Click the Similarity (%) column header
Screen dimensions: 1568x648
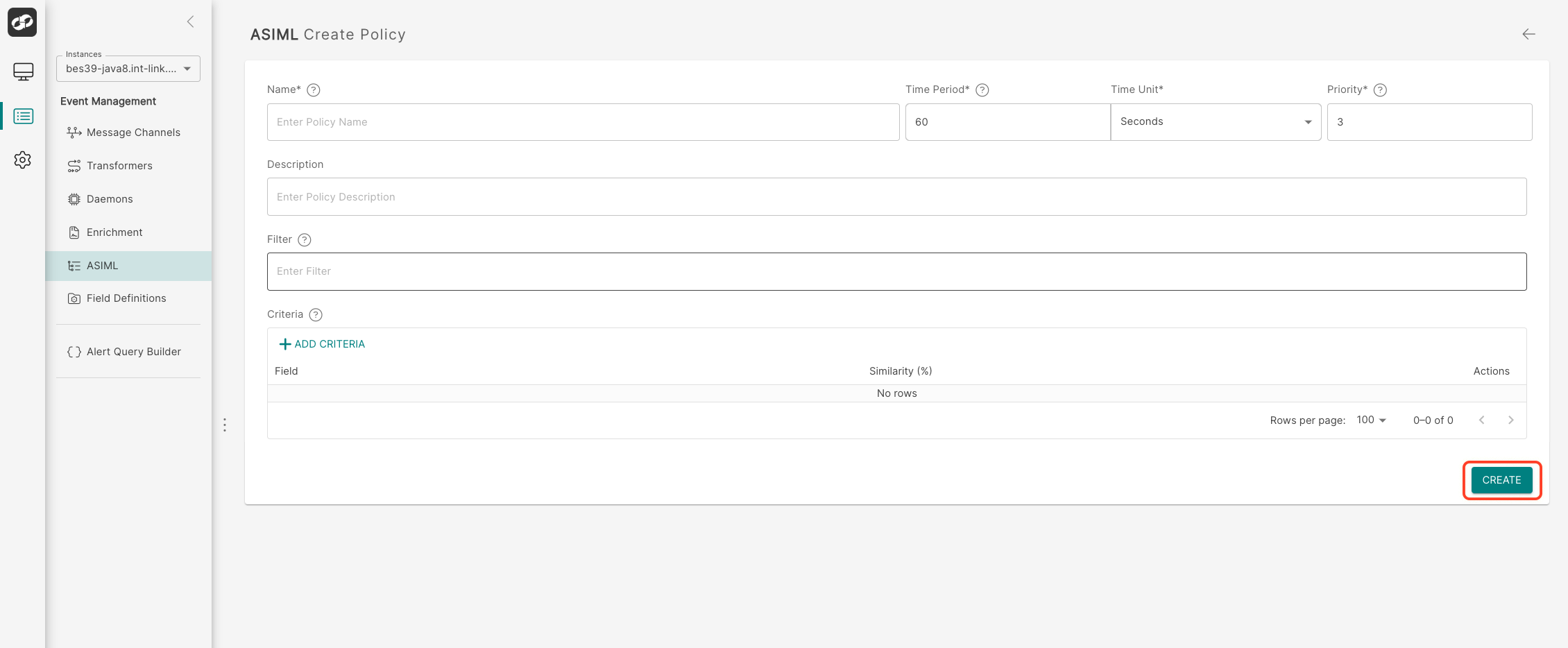coord(901,371)
